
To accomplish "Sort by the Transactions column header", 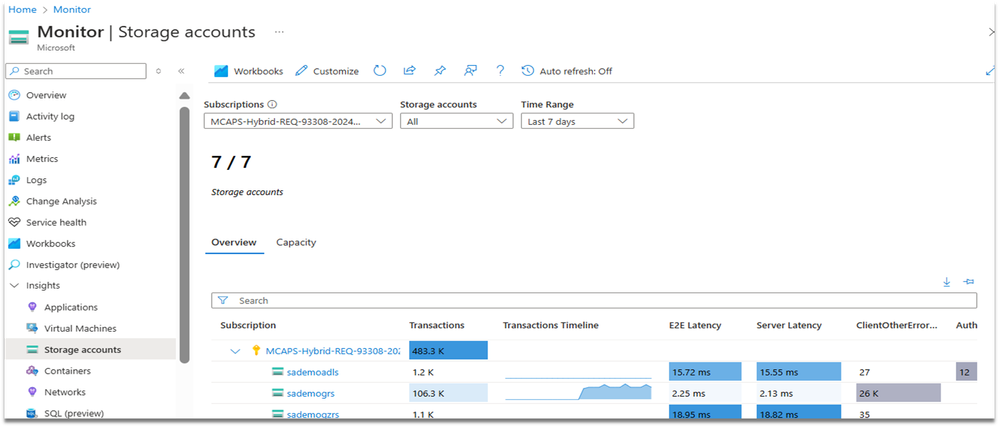I will [436, 326].
